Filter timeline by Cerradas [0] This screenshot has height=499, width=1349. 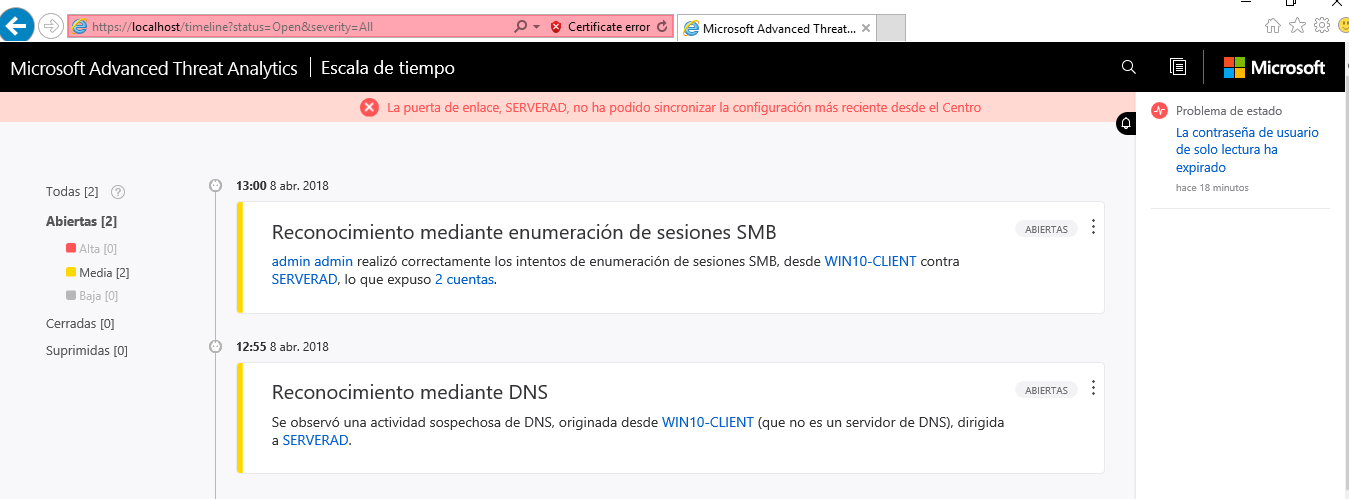click(80, 323)
